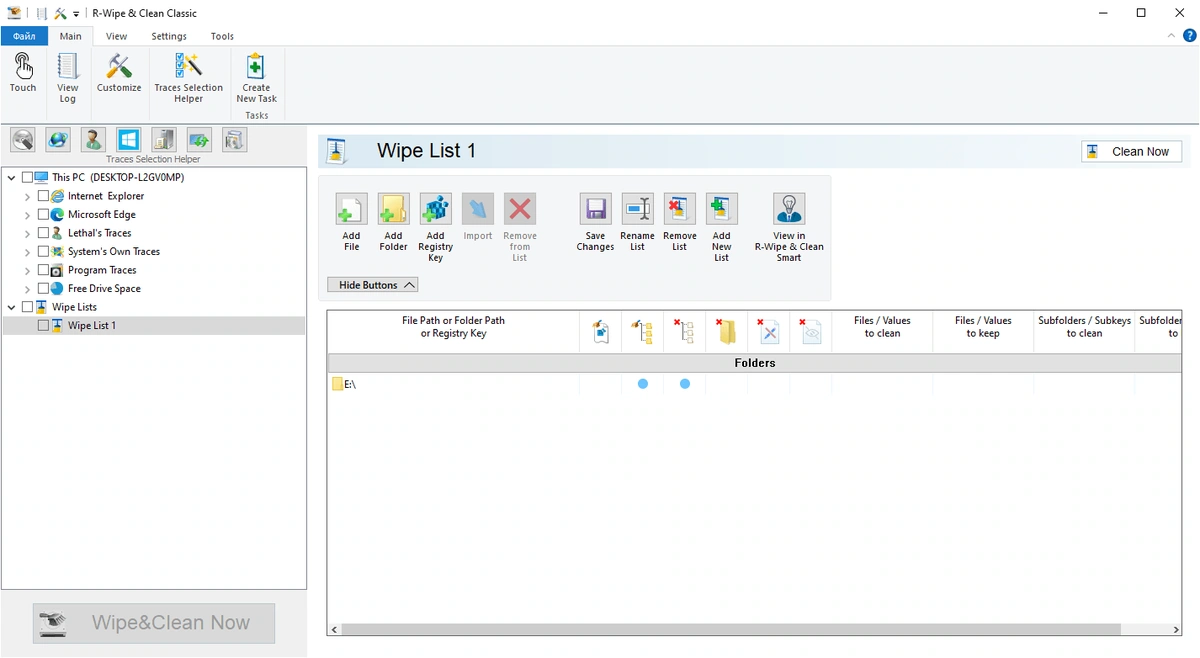
Task: Launch Traces Selection Helper from ribbon
Action: point(188,79)
